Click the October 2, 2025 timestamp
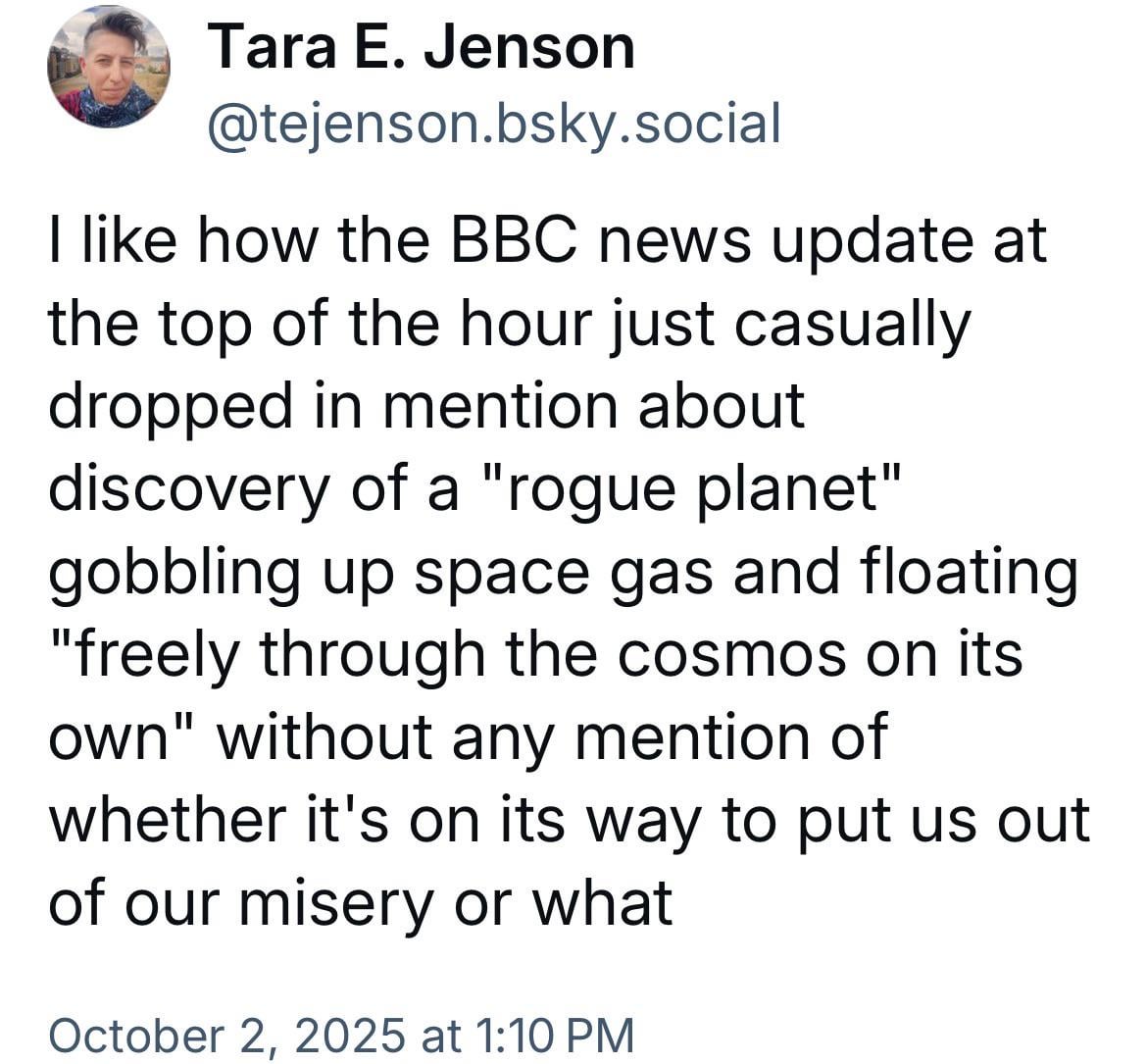Screen dimensions: 1147x1064 (225, 1035)
